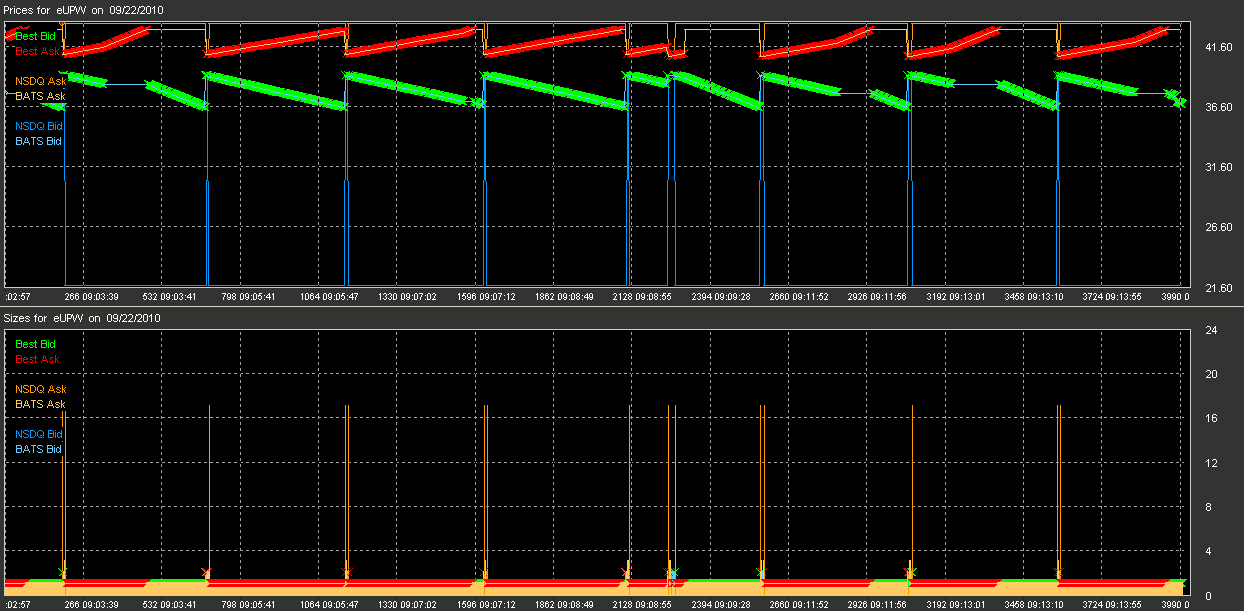Pick 'BATS Bid' legend in the Sizes chart
1244x611 pixels.
(38, 449)
